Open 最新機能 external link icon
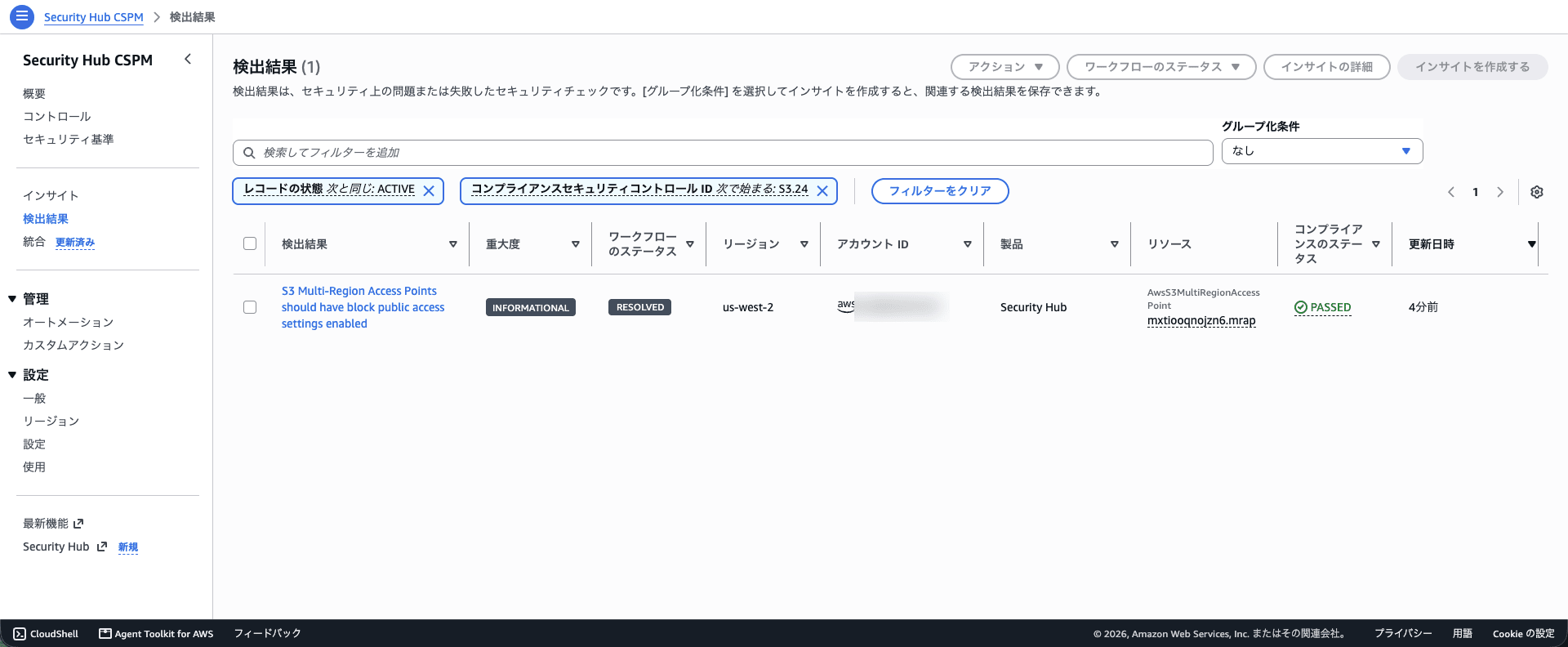1568x647 pixels. coord(78,524)
